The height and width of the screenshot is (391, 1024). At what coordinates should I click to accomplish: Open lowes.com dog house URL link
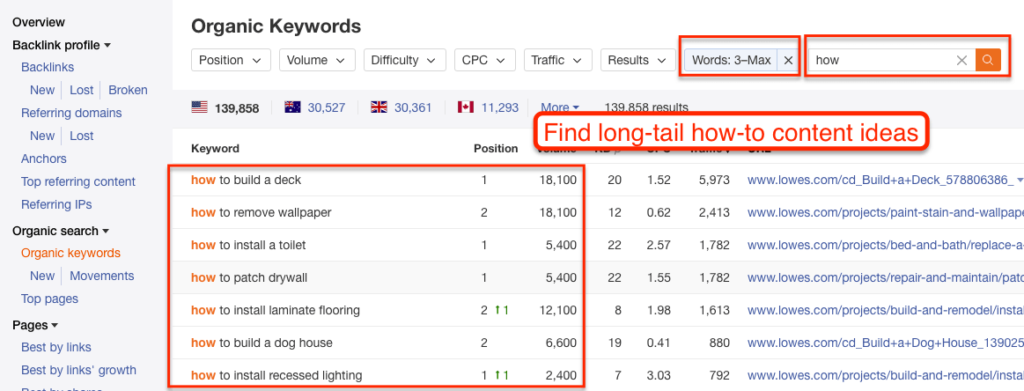pyautogui.click(x=885, y=343)
